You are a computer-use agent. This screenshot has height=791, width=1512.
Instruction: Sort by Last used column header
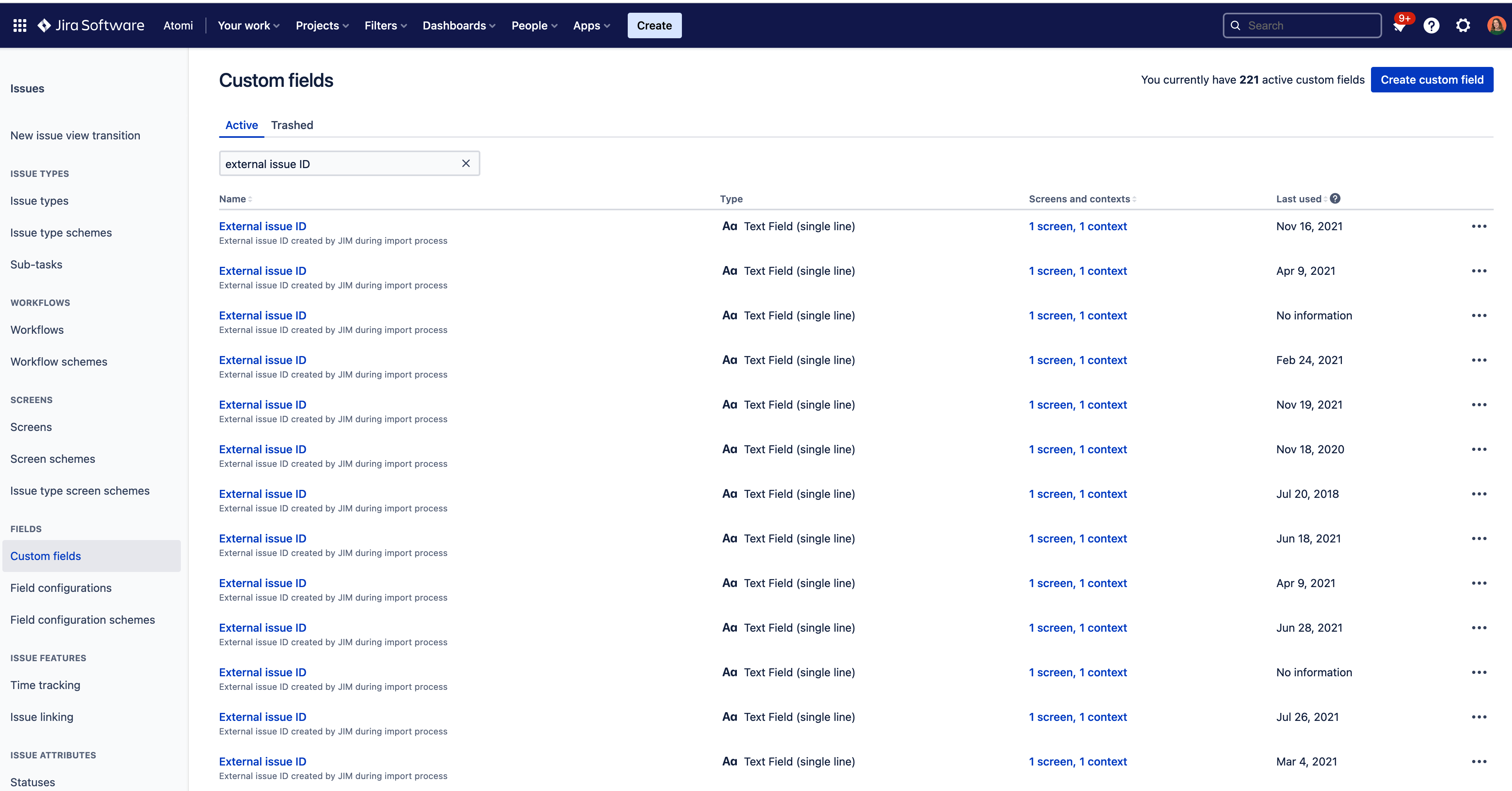[1301, 199]
